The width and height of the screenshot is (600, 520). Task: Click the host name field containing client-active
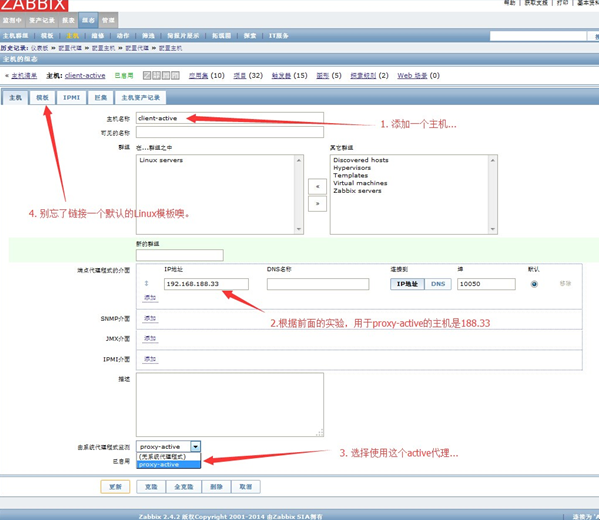tap(230, 118)
